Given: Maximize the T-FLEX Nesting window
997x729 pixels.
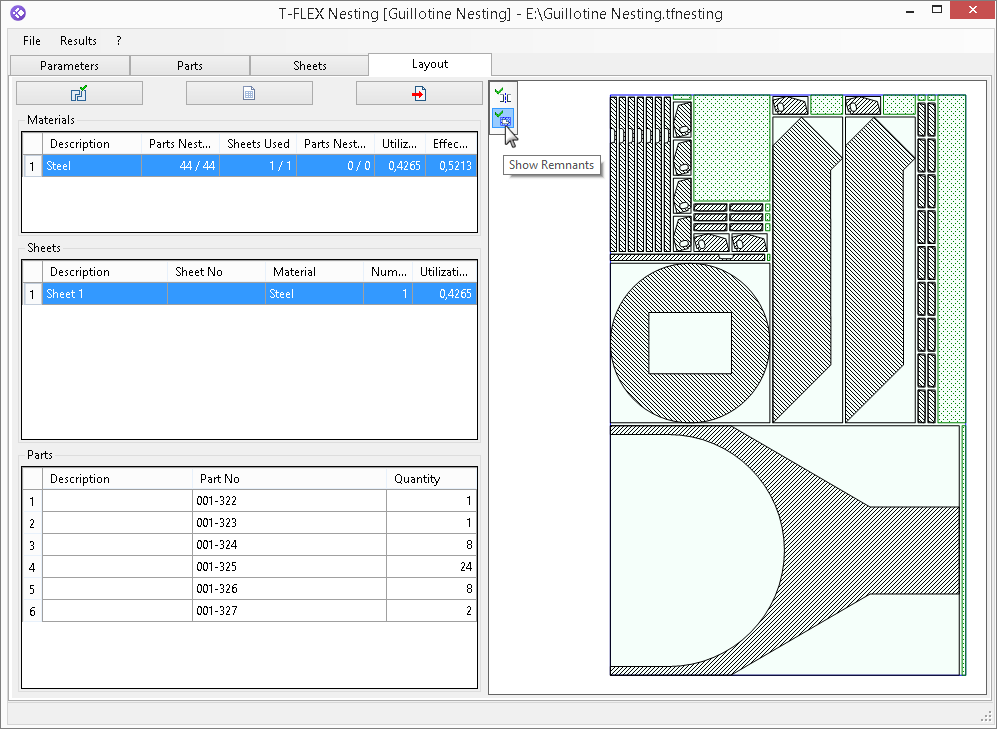Looking at the screenshot, I should pyautogui.click(x=937, y=10).
